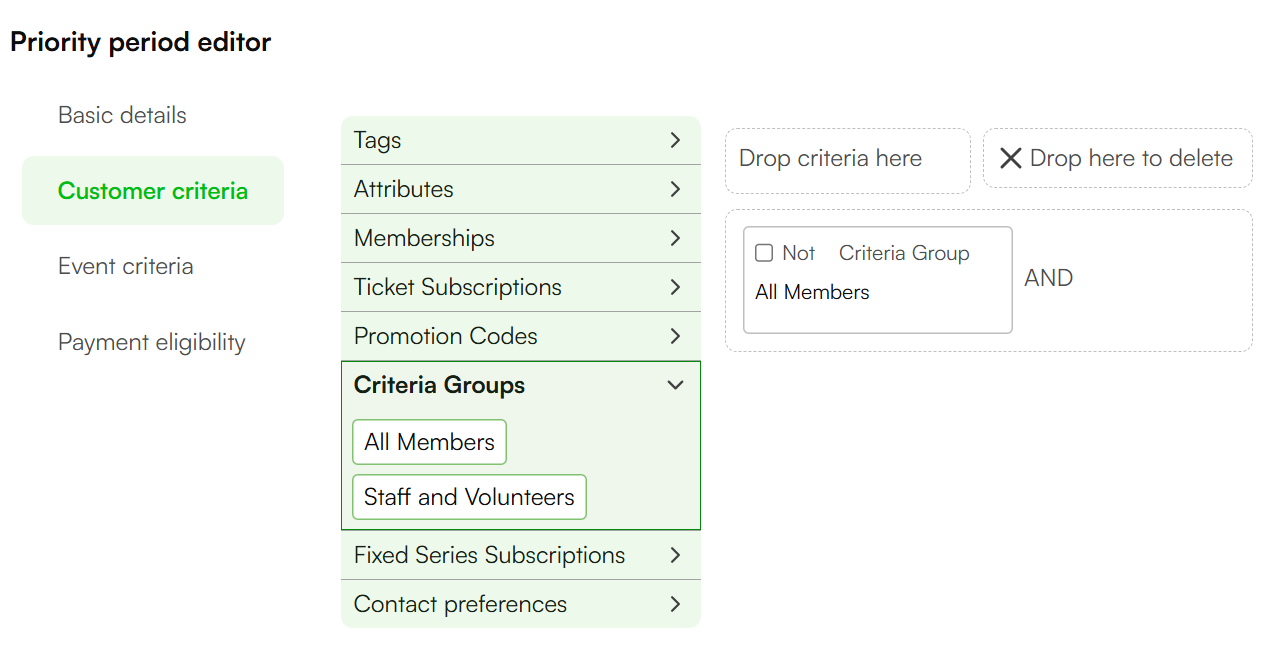1268x649 pixels.
Task: Go to Payment eligibility section
Action: [x=152, y=342]
